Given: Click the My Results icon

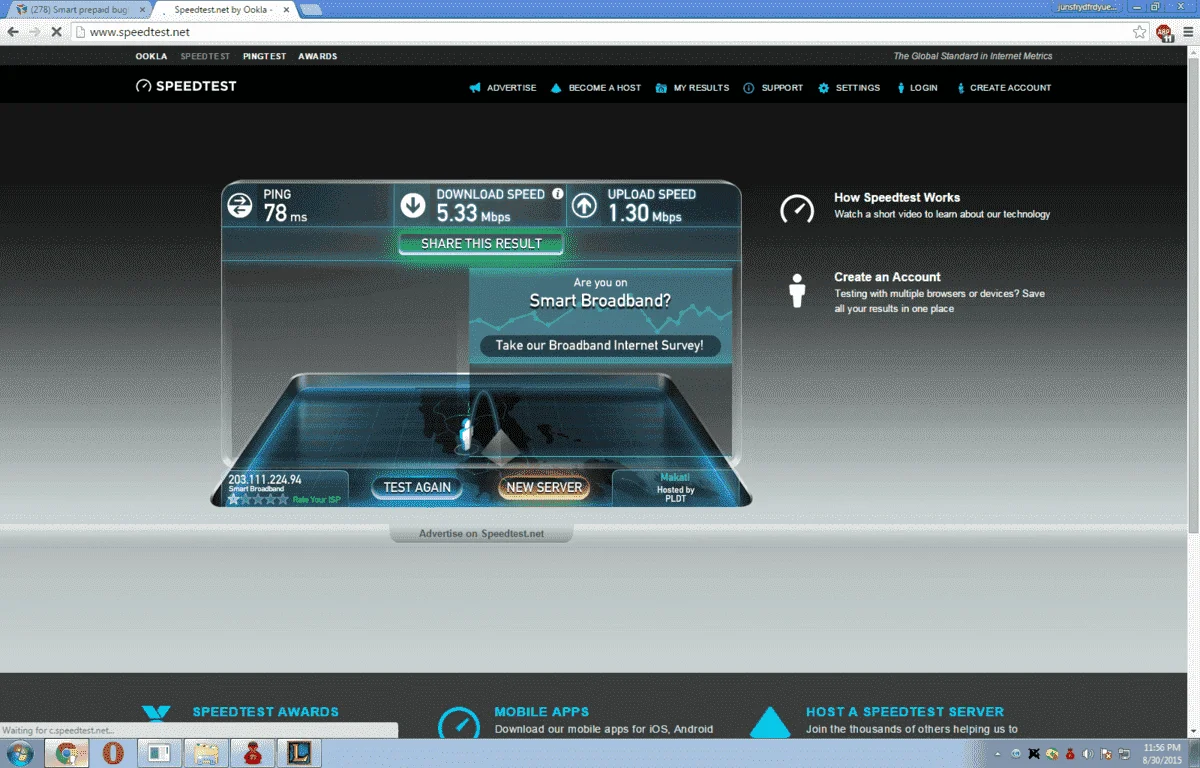Looking at the screenshot, I should (x=661, y=88).
